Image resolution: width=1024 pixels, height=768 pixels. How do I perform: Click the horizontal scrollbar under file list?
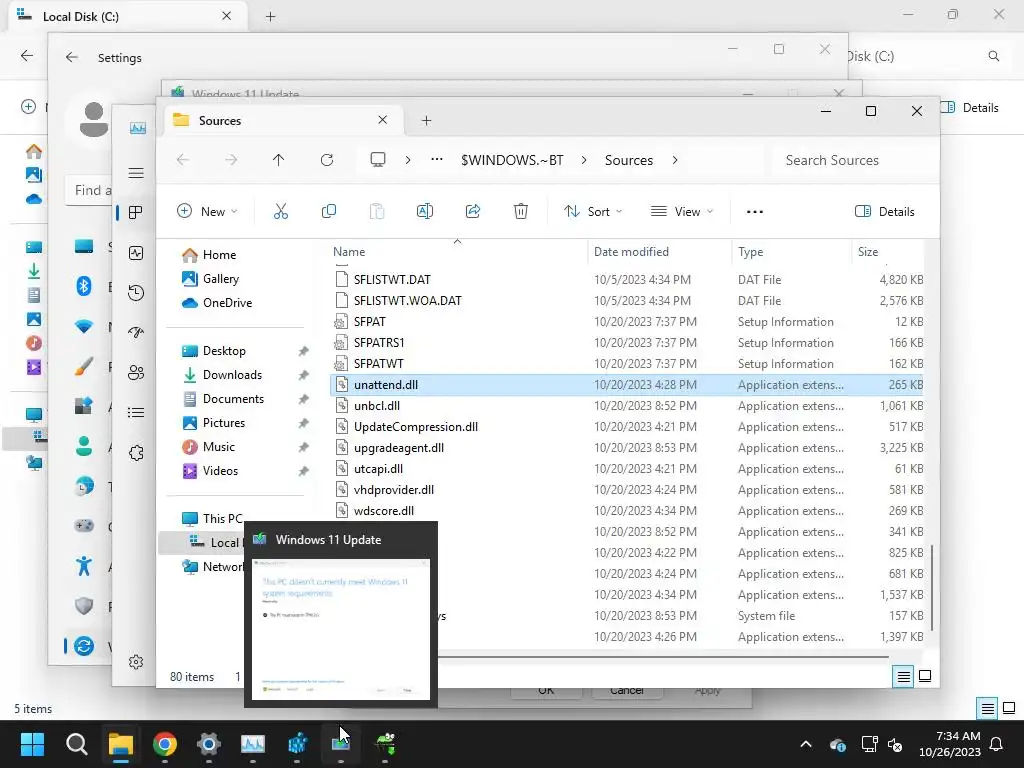663,656
